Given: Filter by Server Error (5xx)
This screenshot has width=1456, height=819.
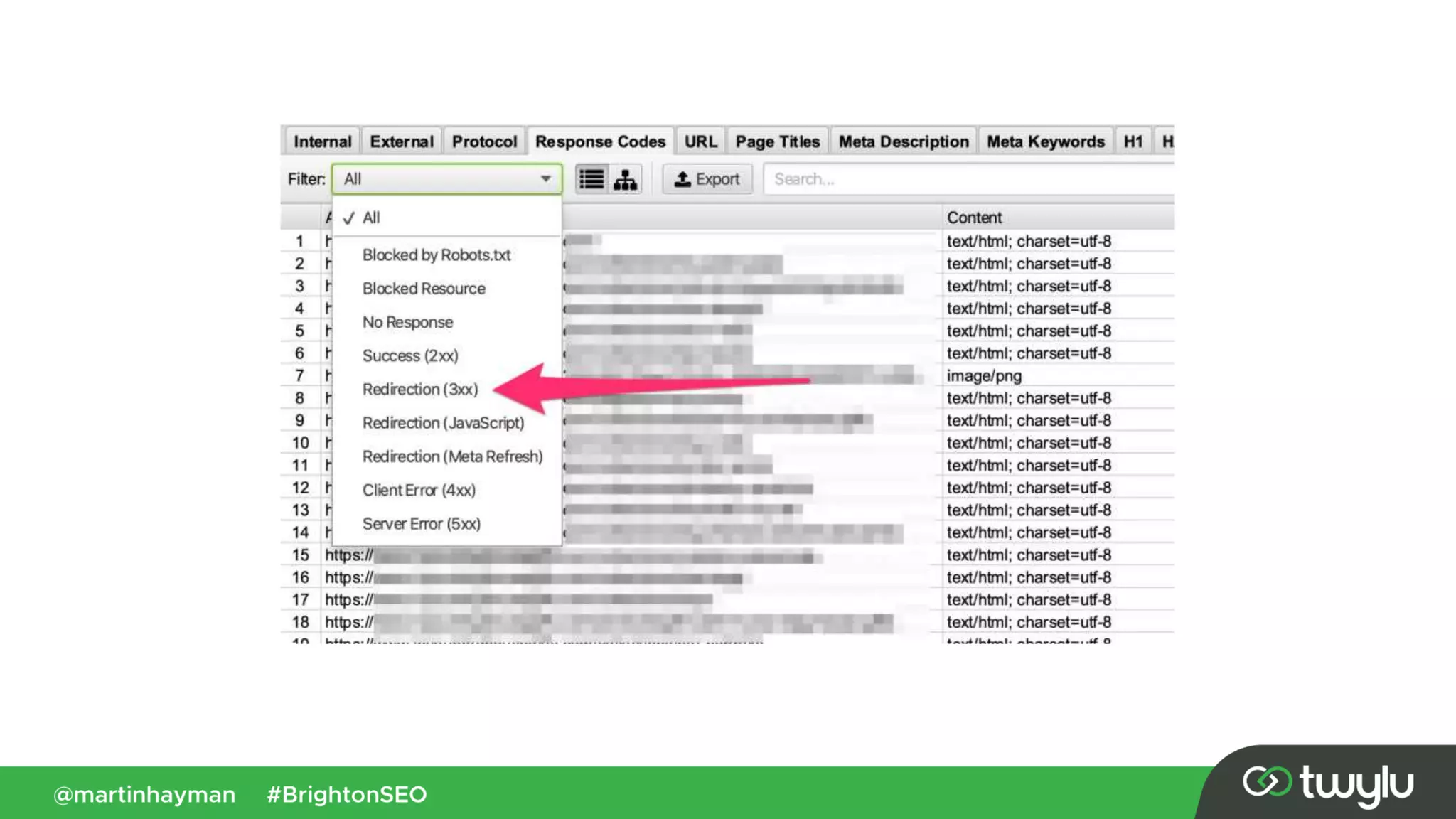Looking at the screenshot, I should (421, 524).
